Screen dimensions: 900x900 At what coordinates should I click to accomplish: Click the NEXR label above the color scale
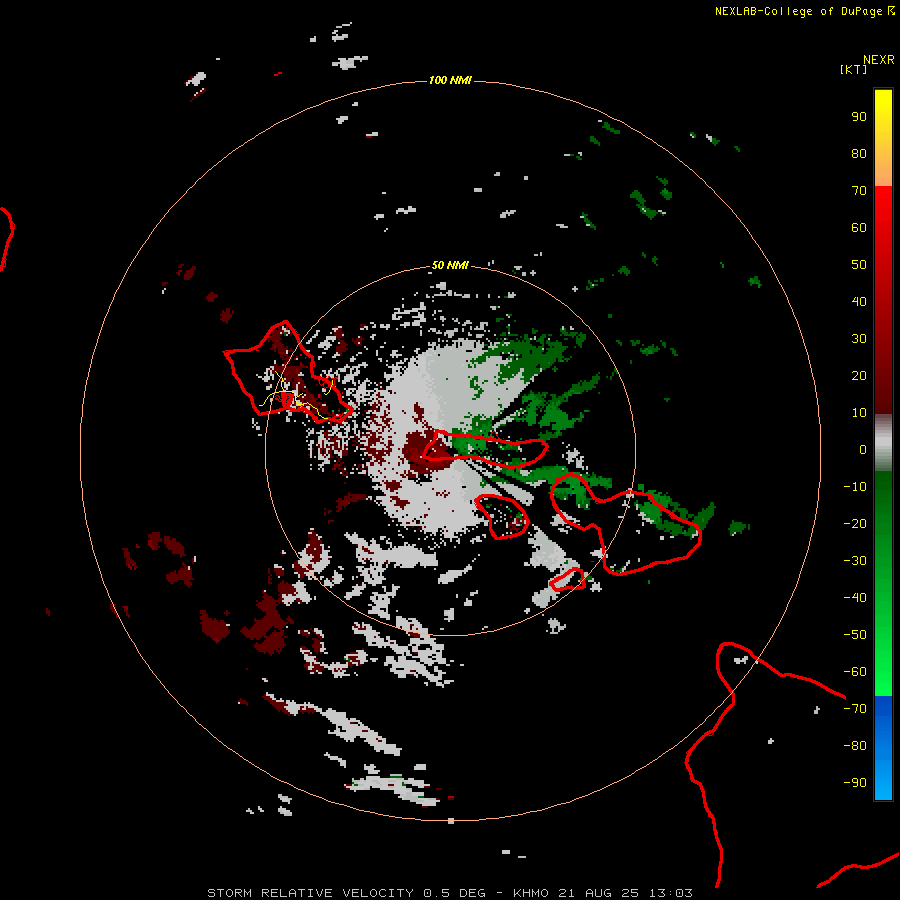(878, 60)
